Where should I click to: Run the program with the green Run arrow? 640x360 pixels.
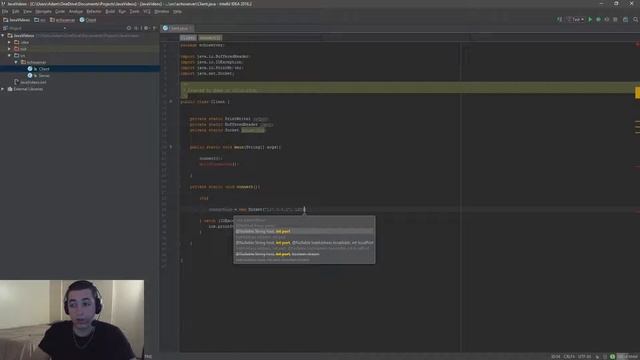[x=590, y=19]
